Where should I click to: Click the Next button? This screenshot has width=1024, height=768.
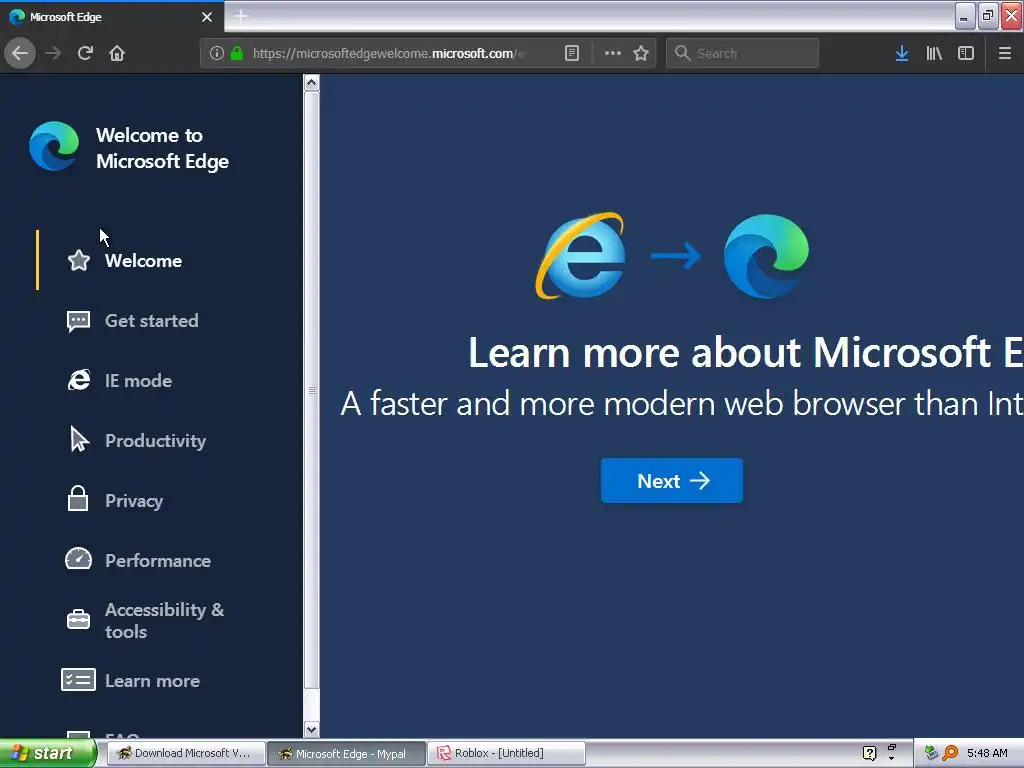click(671, 481)
